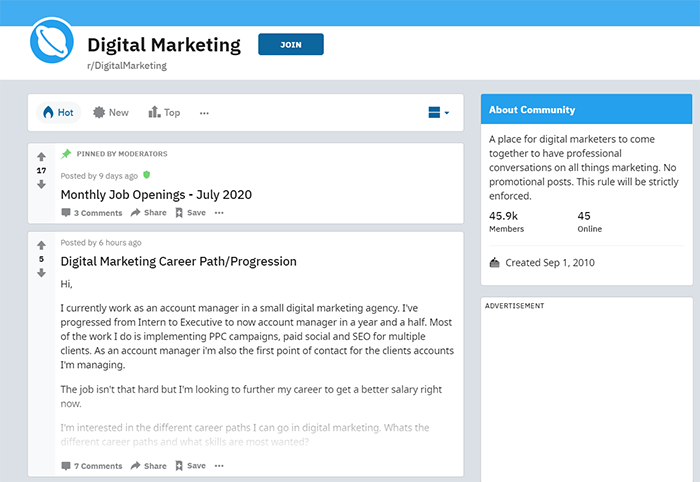700x482 pixels.
Task: Click the PINNED BY MODERATORS label
Action: click(122, 154)
